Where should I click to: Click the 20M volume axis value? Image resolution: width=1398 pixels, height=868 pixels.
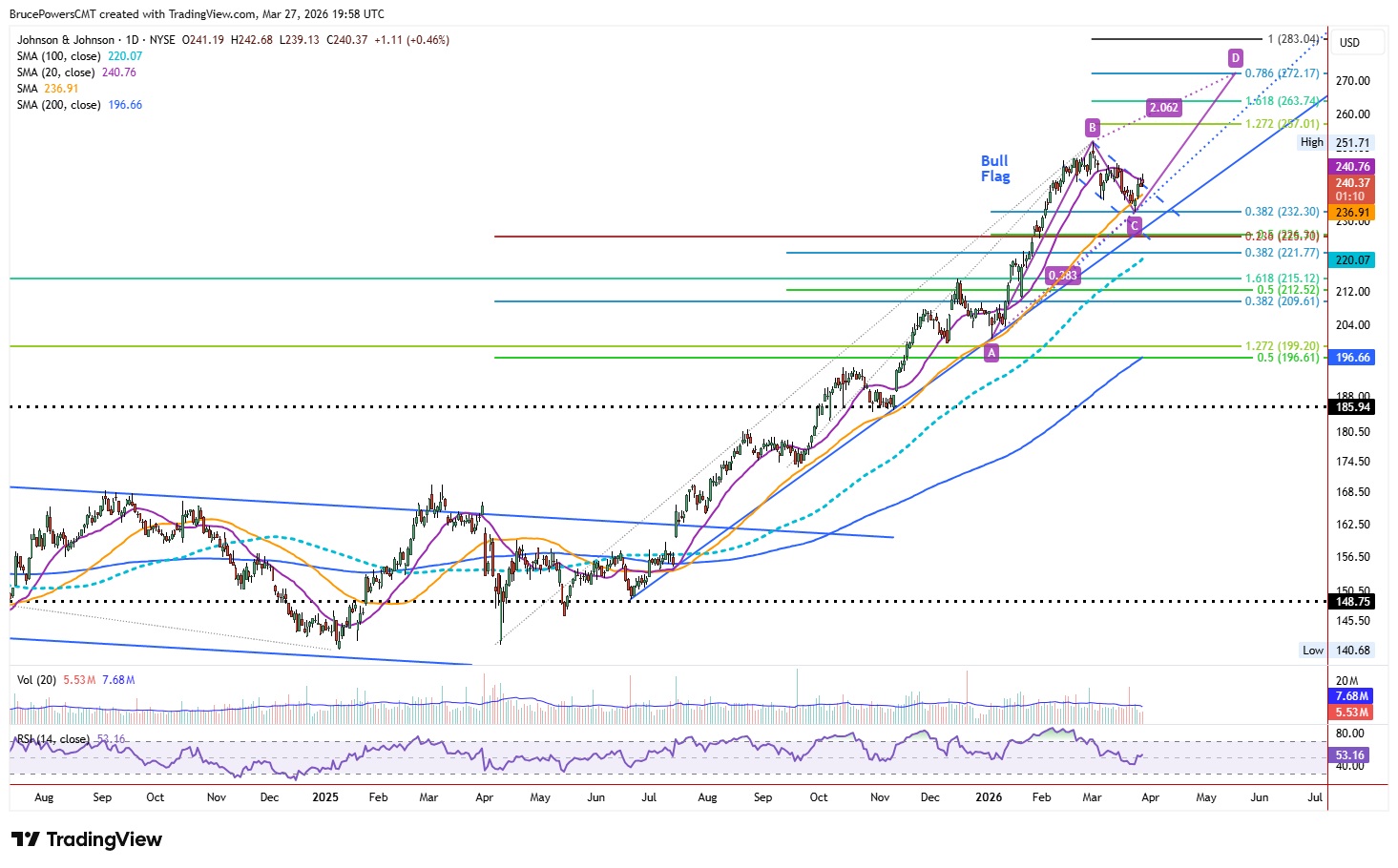click(1346, 681)
